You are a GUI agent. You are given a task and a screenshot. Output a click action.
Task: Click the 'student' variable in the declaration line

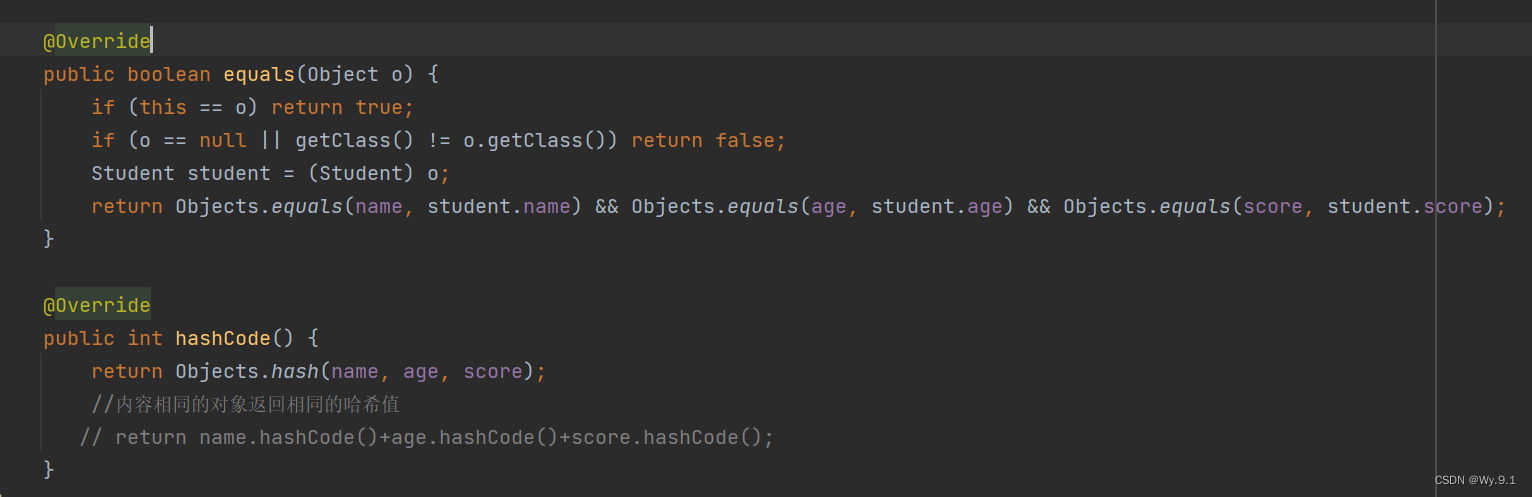tap(229, 174)
